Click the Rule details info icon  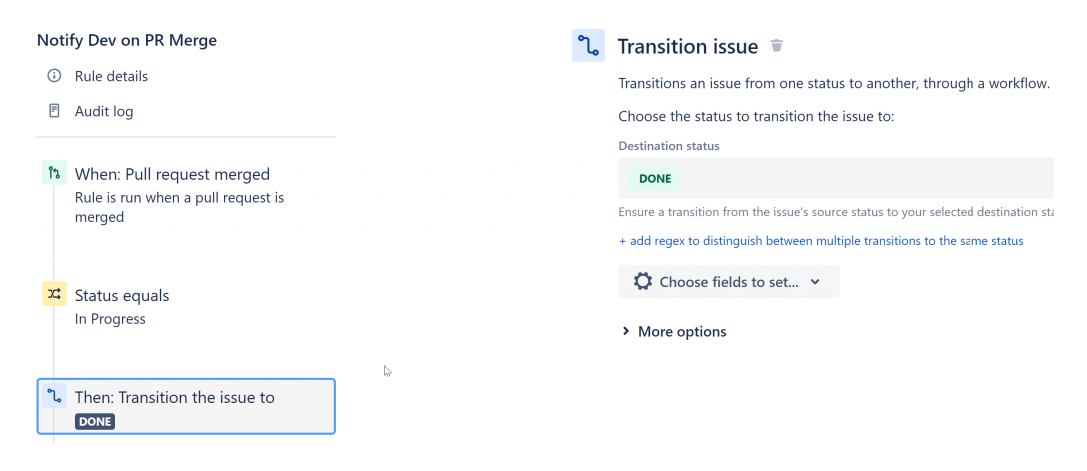[54, 76]
